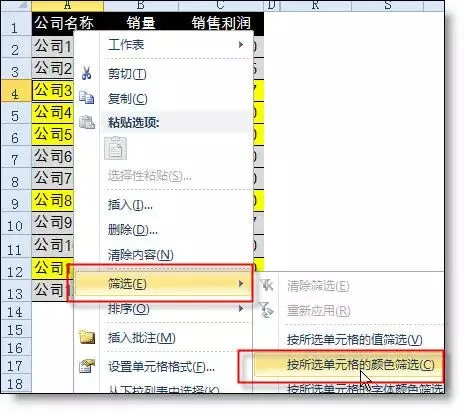
Task: Select row 14 header
Action: [x=16, y=312]
